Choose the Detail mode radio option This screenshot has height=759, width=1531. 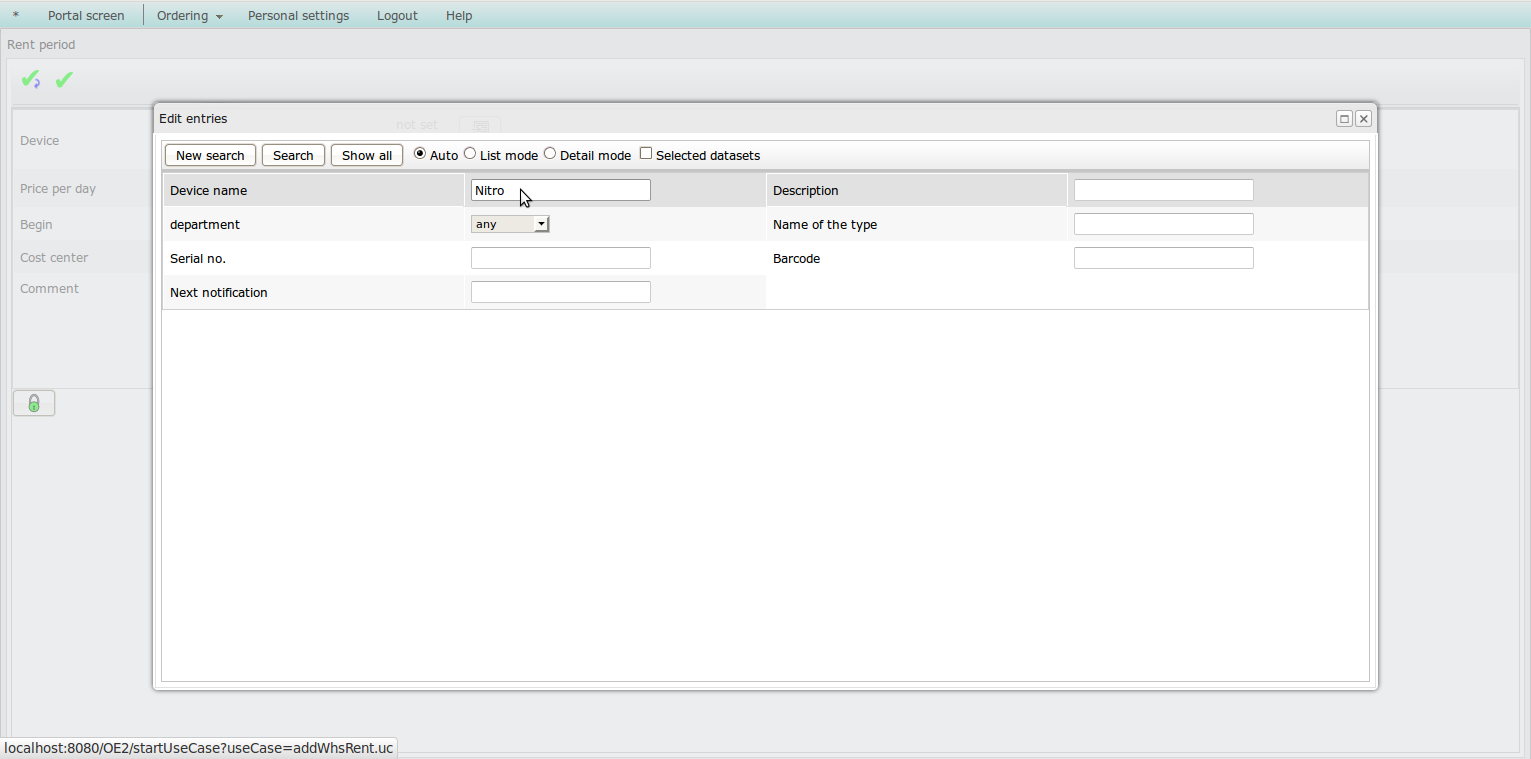550,154
